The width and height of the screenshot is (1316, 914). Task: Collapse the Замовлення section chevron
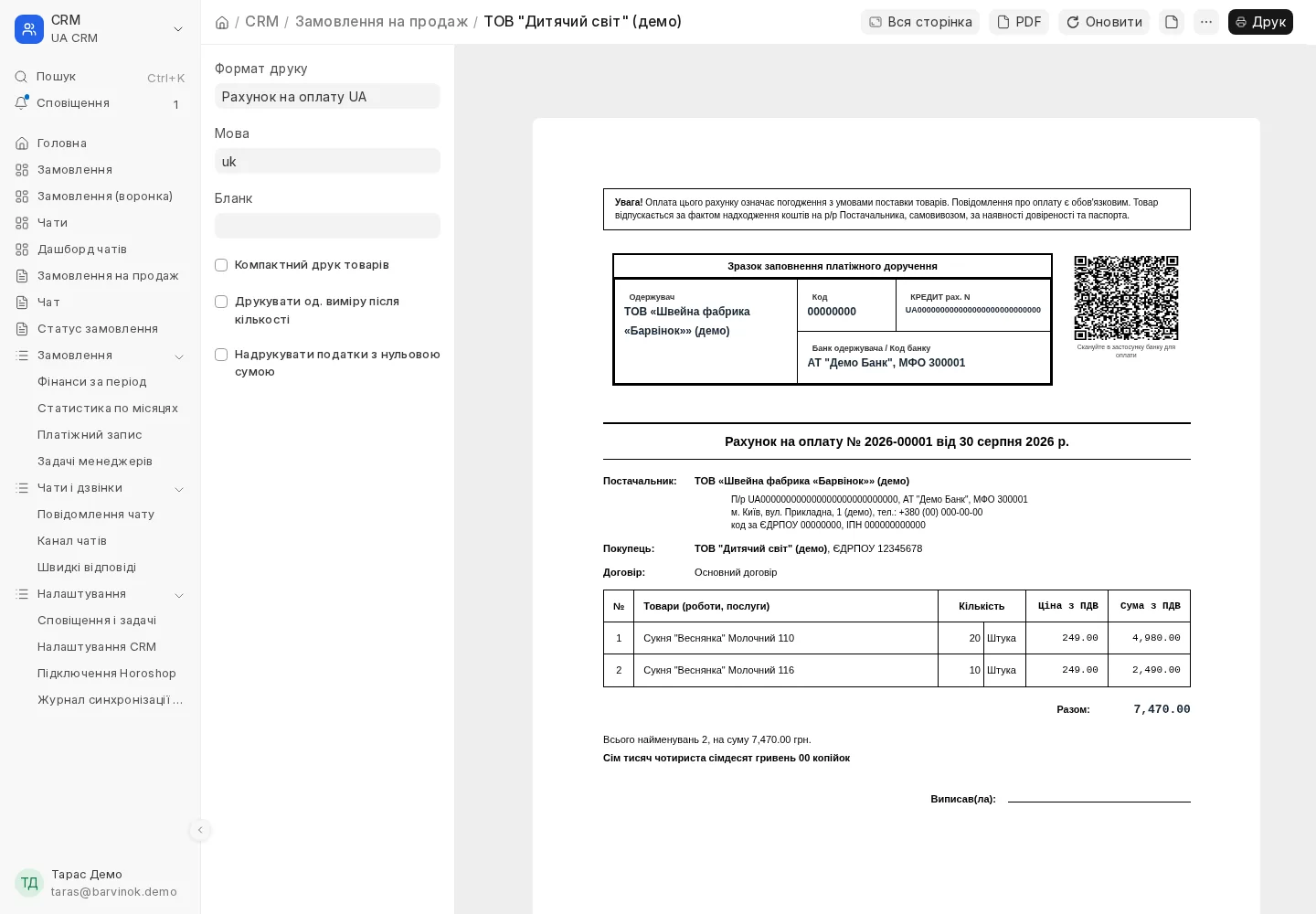179,356
